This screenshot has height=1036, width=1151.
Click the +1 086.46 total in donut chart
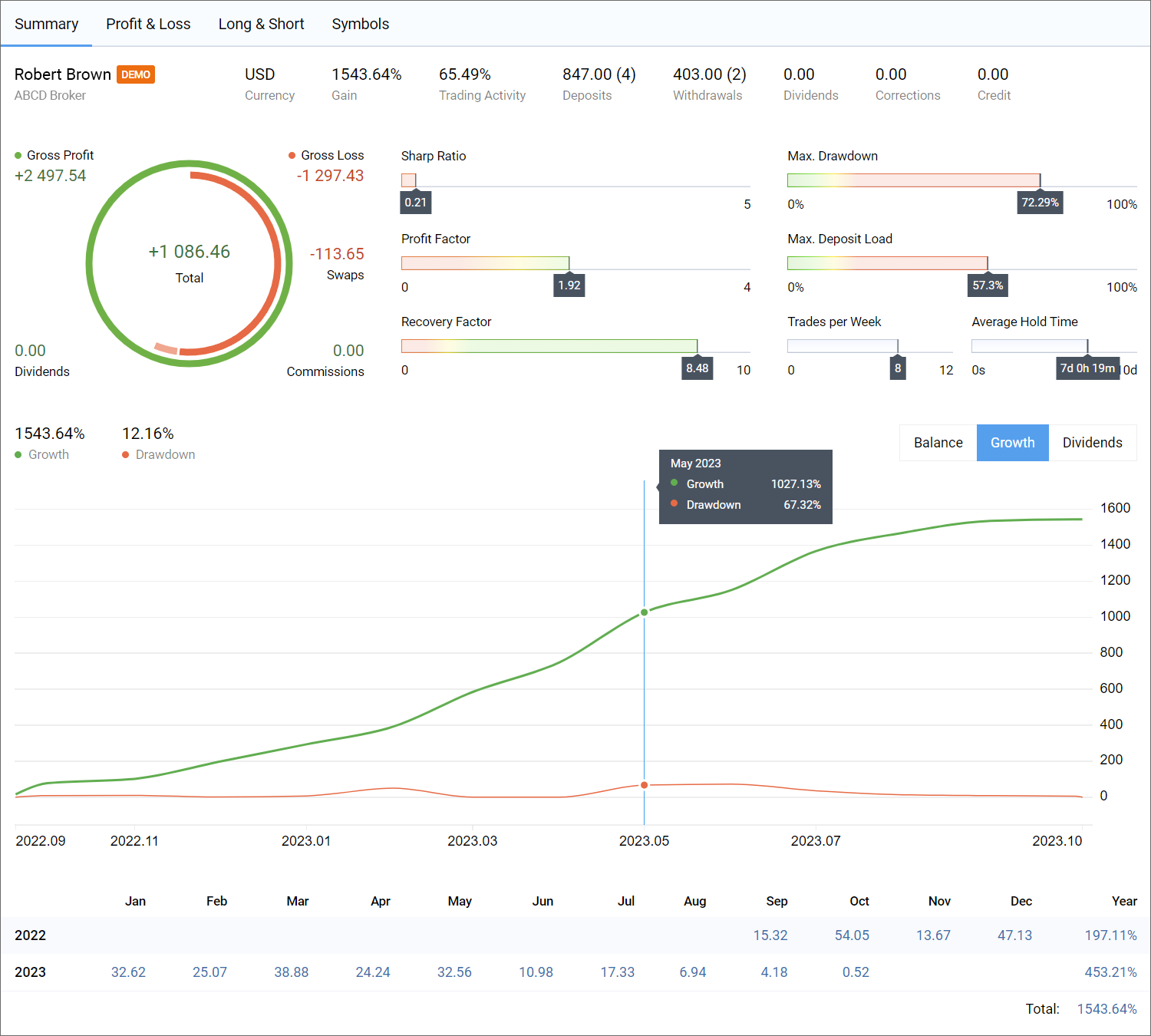(189, 252)
